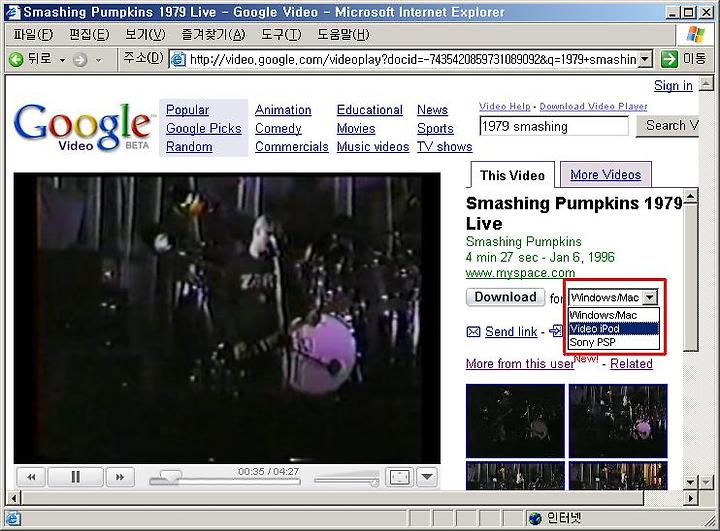Browse the TV shows category

click(x=444, y=147)
